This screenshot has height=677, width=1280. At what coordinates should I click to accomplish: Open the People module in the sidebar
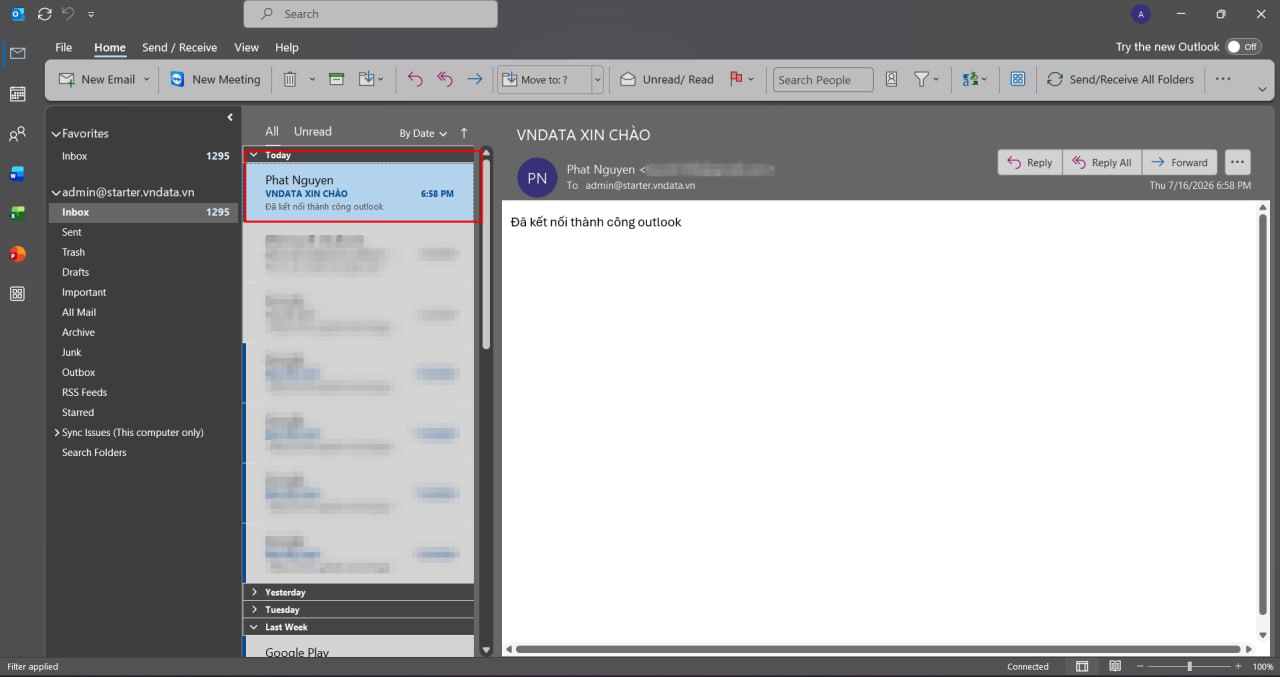pyautogui.click(x=17, y=134)
